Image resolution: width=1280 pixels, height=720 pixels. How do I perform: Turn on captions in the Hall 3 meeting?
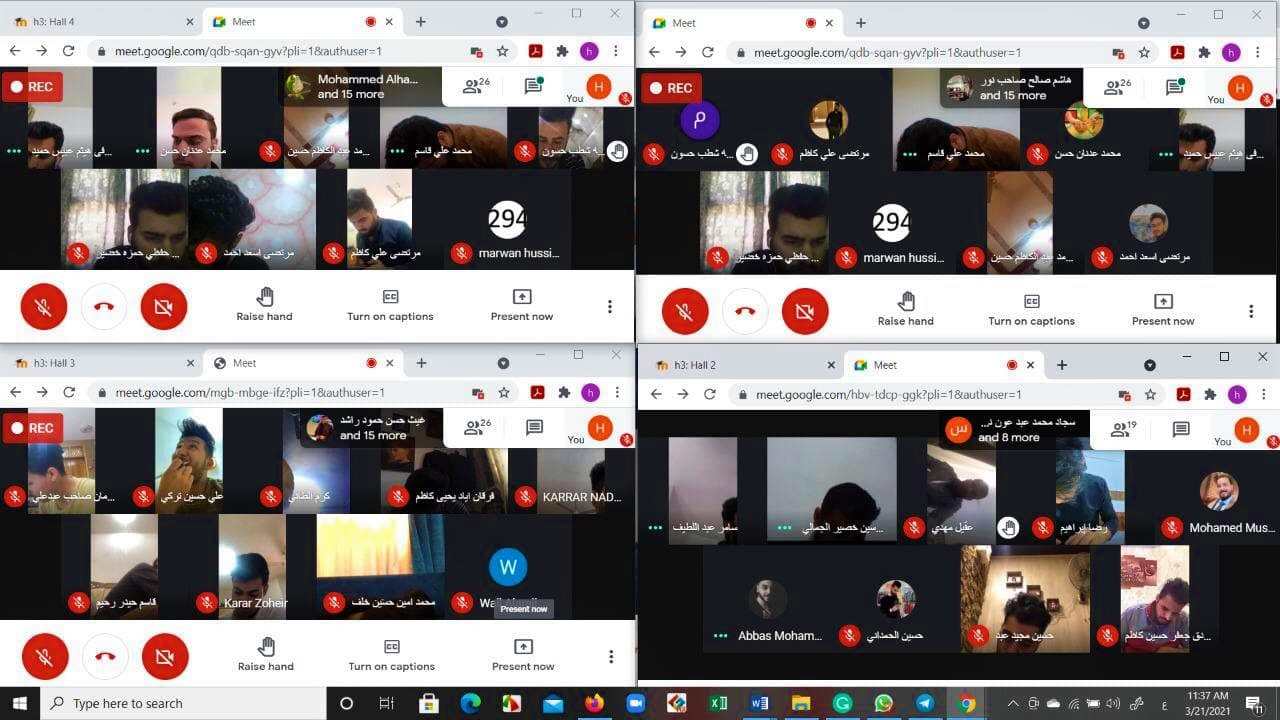pos(391,655)
